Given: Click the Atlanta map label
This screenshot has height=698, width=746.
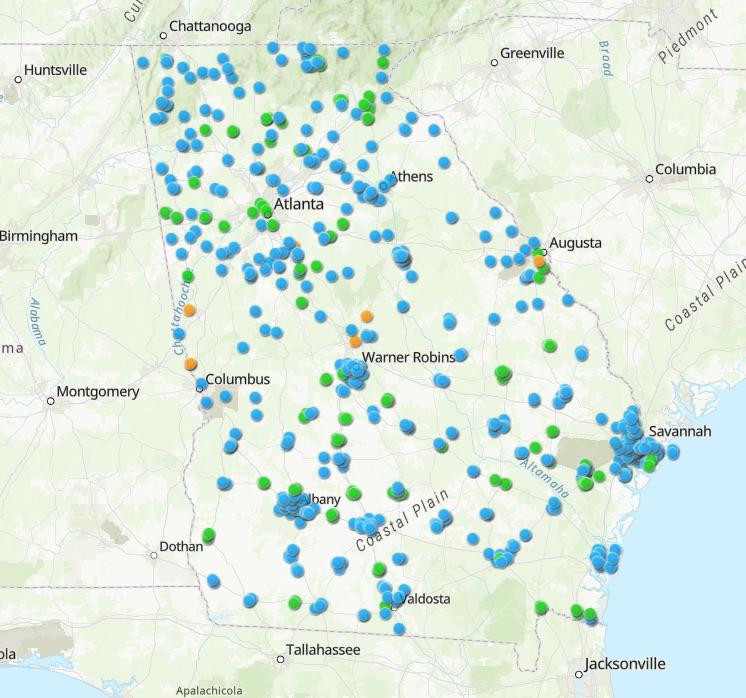Looking at the screenshot, I should (x=299, y=204).
